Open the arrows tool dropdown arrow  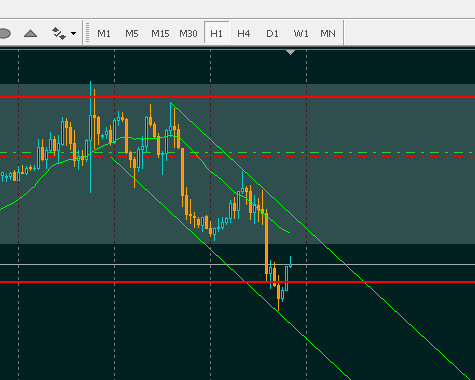(73, 33)
